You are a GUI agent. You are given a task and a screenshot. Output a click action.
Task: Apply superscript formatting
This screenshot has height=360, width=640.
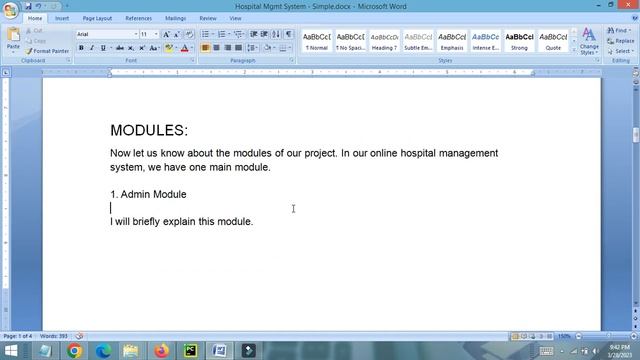click(x=142, y=48)
